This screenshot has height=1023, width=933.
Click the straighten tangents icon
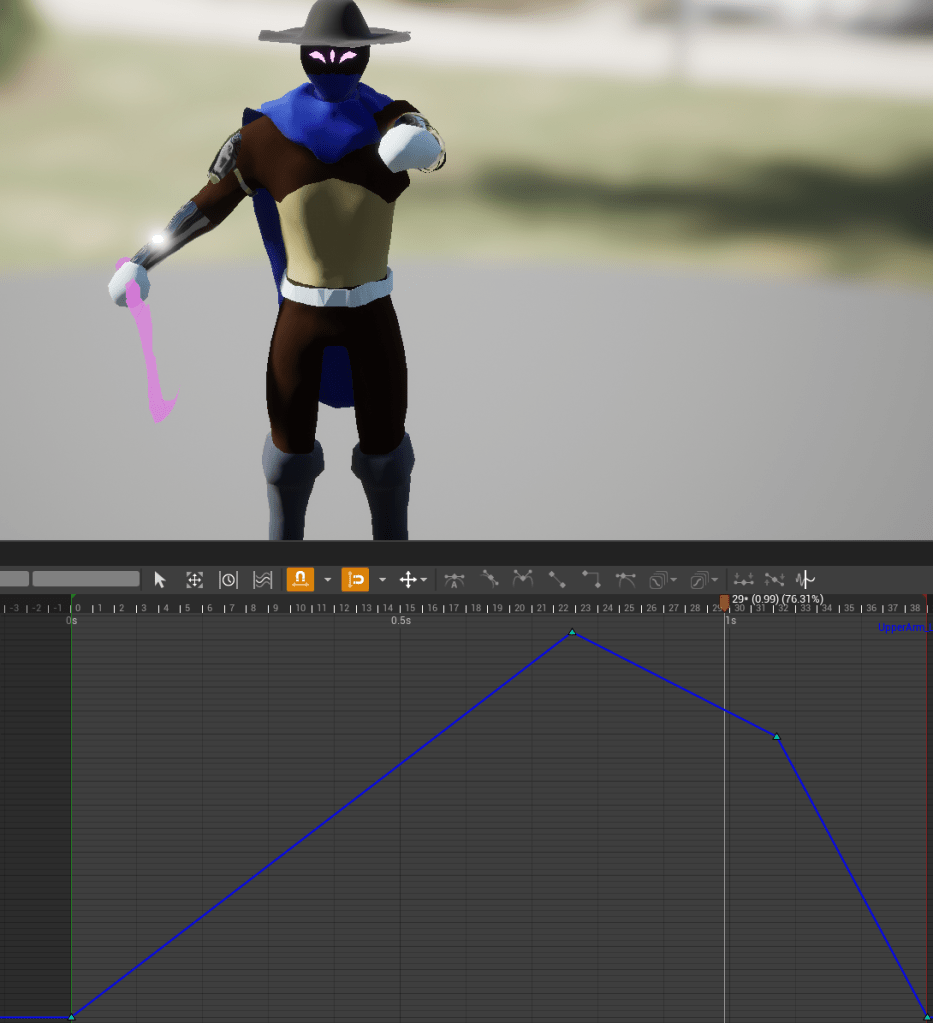[774, 580]
